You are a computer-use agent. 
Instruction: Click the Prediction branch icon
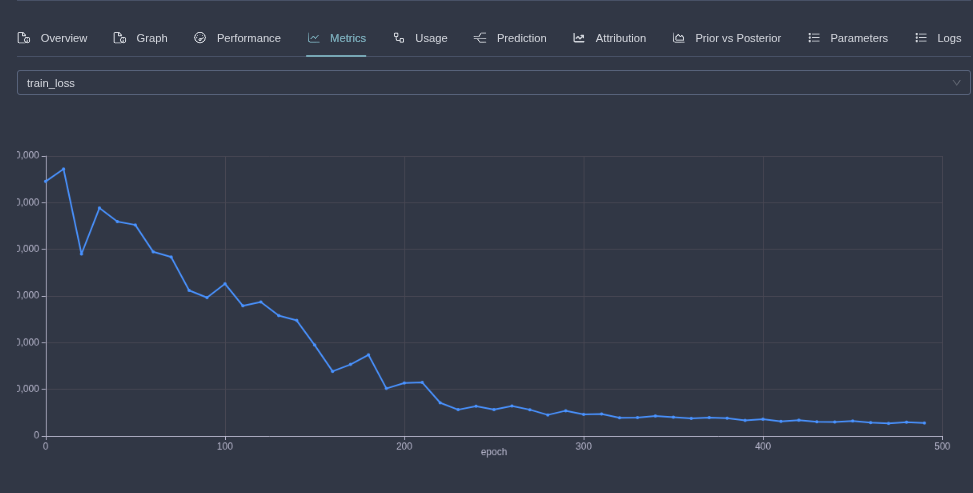[480, 38]
